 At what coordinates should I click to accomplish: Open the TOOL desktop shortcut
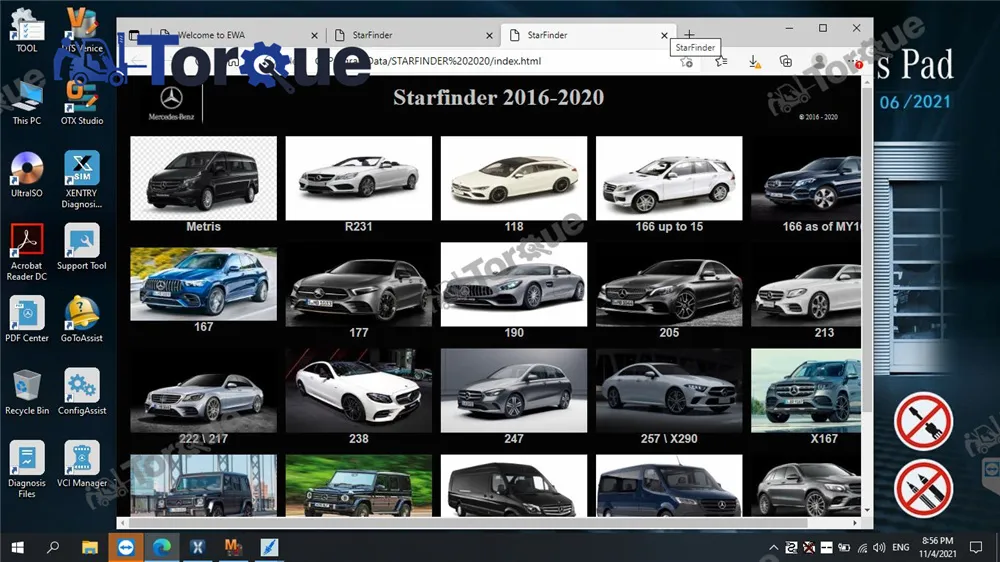pos(27,31)
